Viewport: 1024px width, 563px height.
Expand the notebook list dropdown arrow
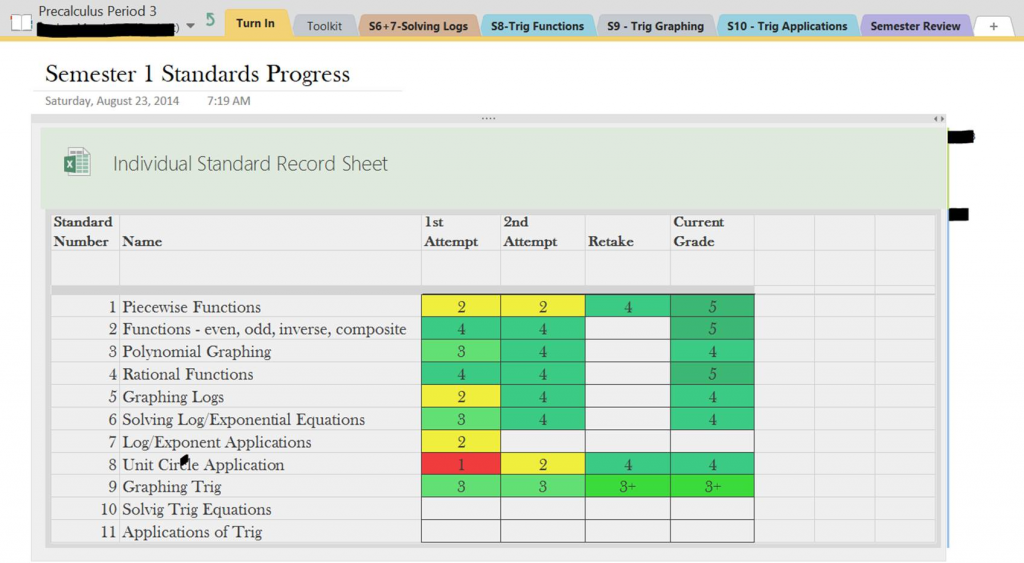tap(191, 26)
